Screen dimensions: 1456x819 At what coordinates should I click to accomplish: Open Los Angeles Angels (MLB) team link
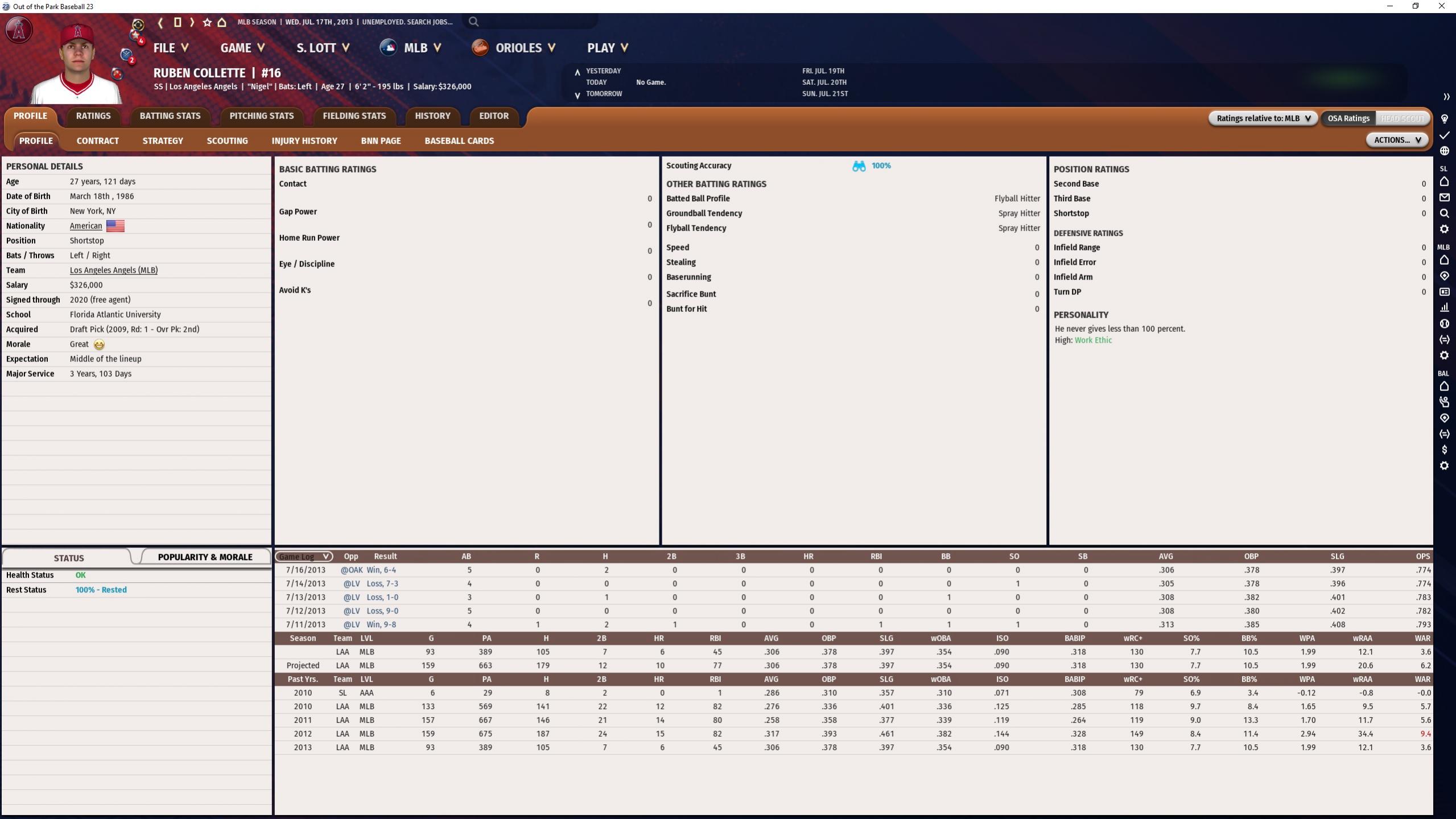(x=114, y=270)
